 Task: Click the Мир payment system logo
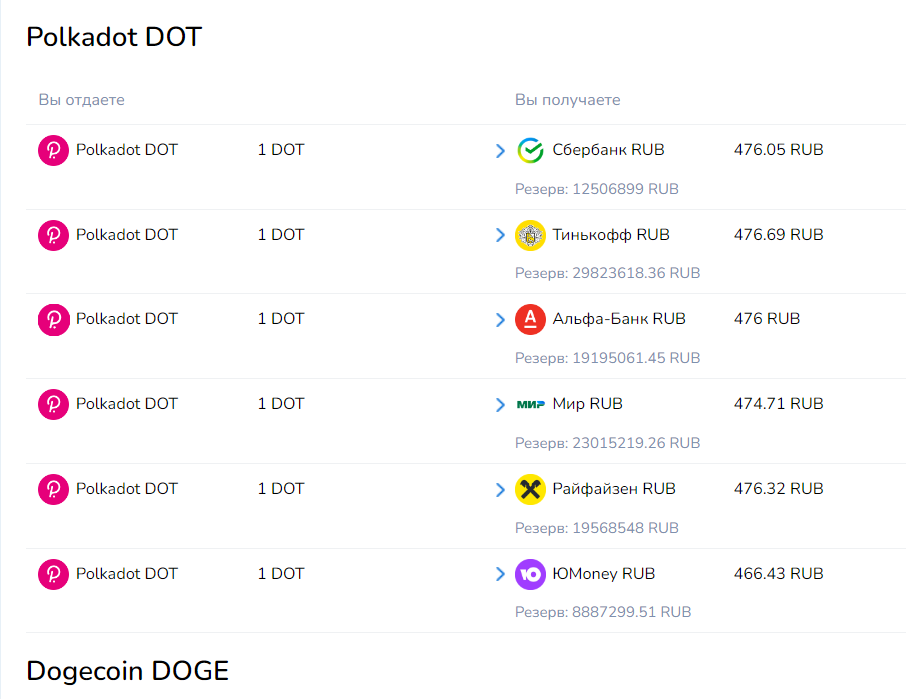(x=530, y=404)
